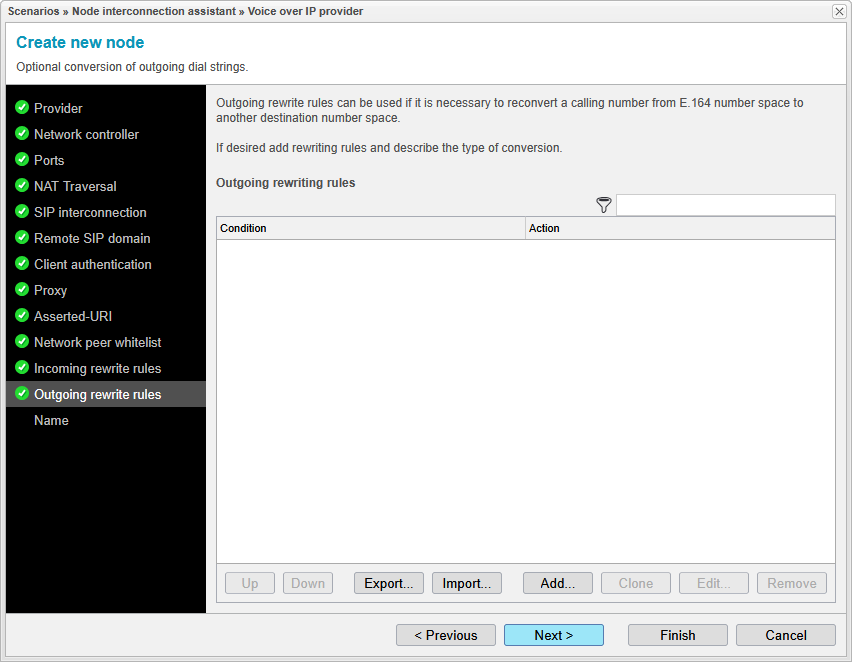Open the Scenarios breadcrumb link
This screenshot has height=662, width=852.
tap(33, 11)
